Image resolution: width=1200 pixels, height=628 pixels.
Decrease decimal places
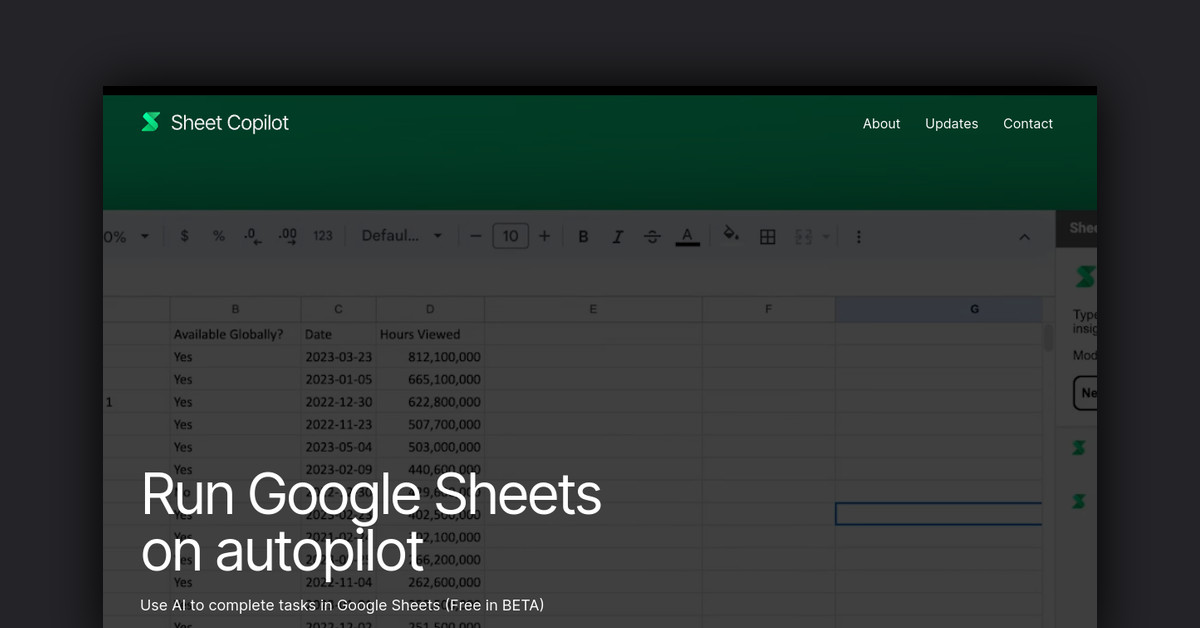click(250, 236)
